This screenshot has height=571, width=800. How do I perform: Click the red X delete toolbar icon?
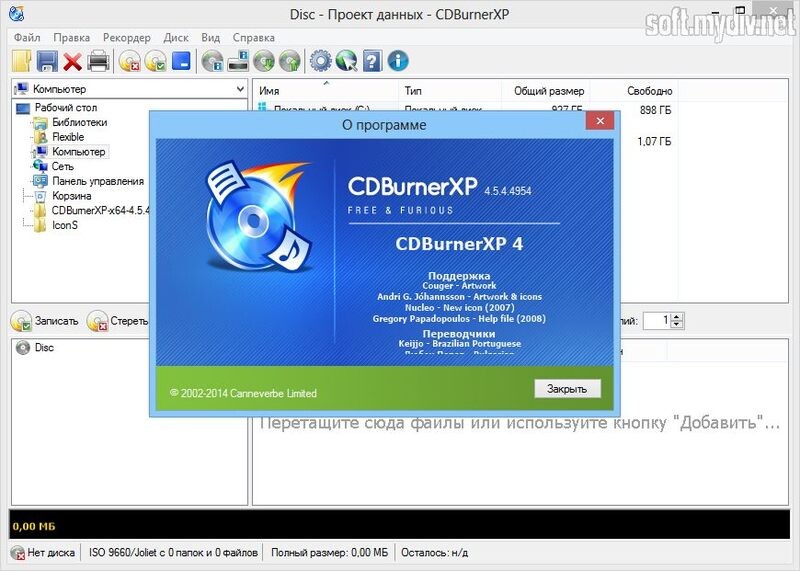pos(72,62)
